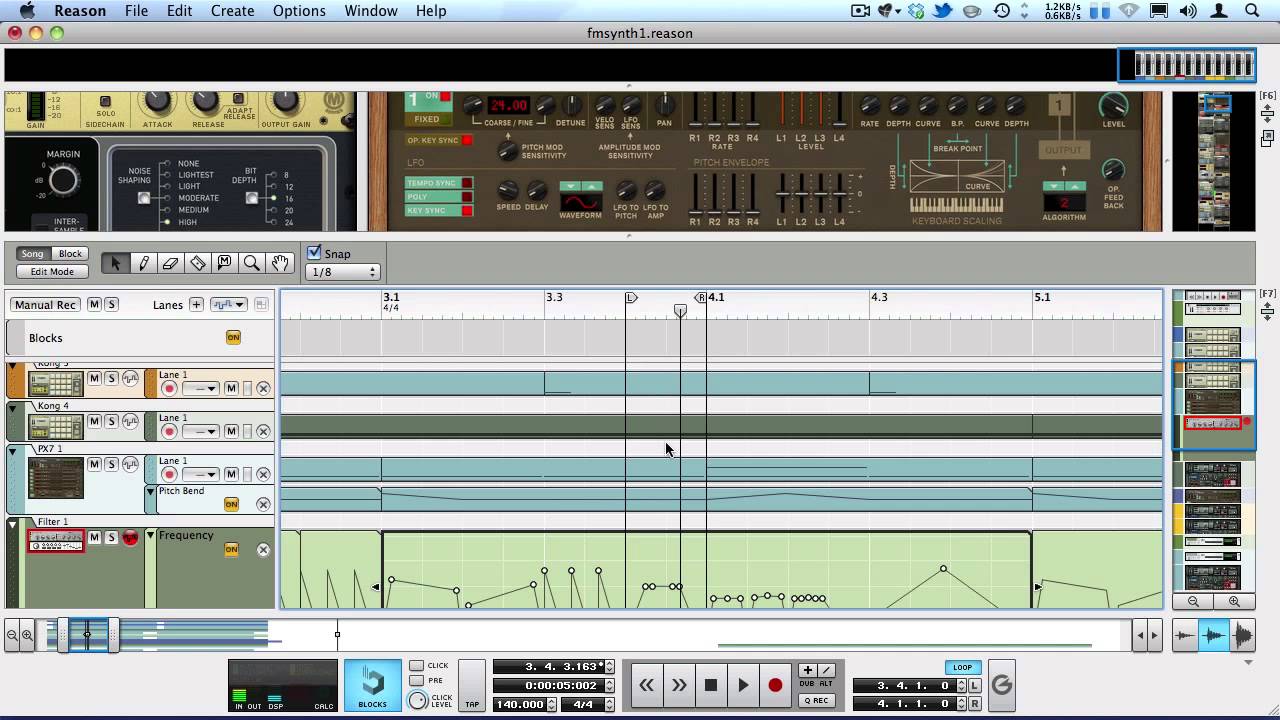Switch to Block view

[70, 254]
